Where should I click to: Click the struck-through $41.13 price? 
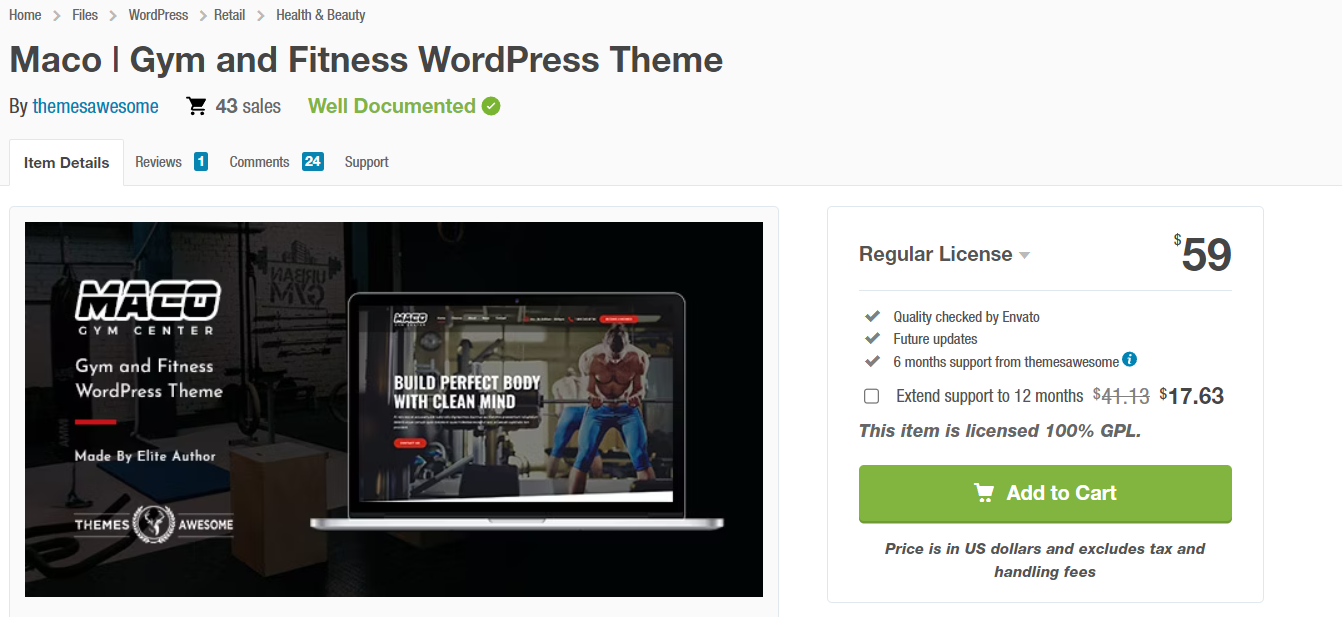pos(1121,396)
